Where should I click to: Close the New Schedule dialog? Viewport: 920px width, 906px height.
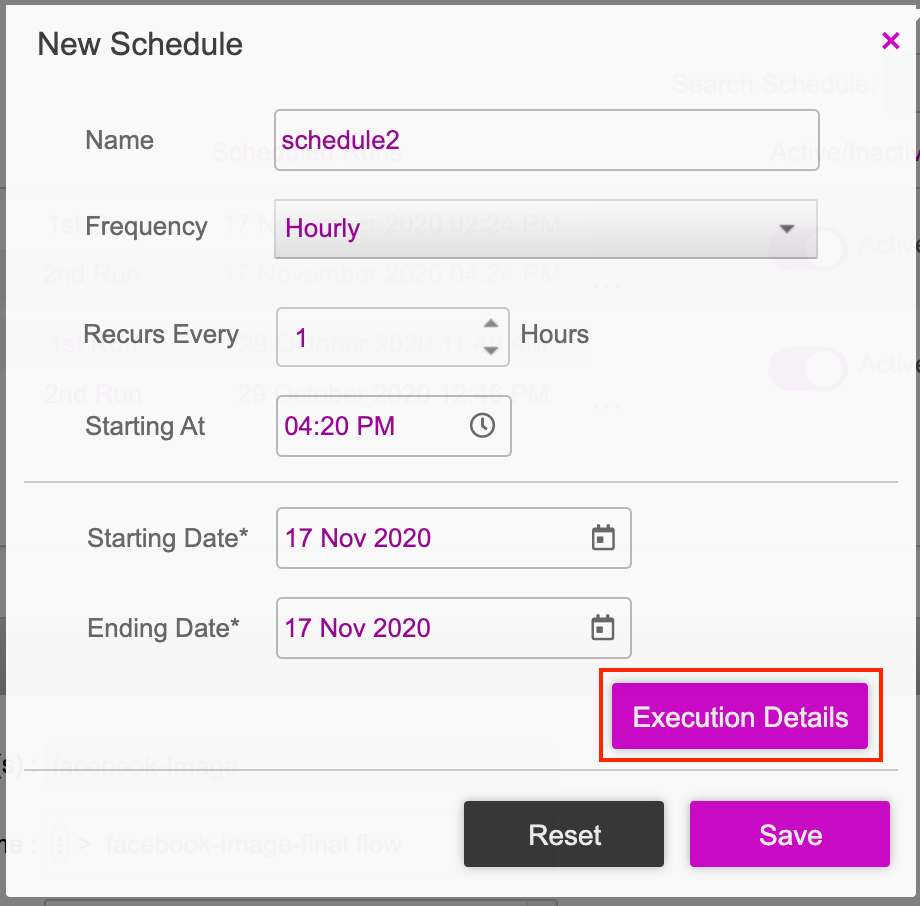coord(890,41)
